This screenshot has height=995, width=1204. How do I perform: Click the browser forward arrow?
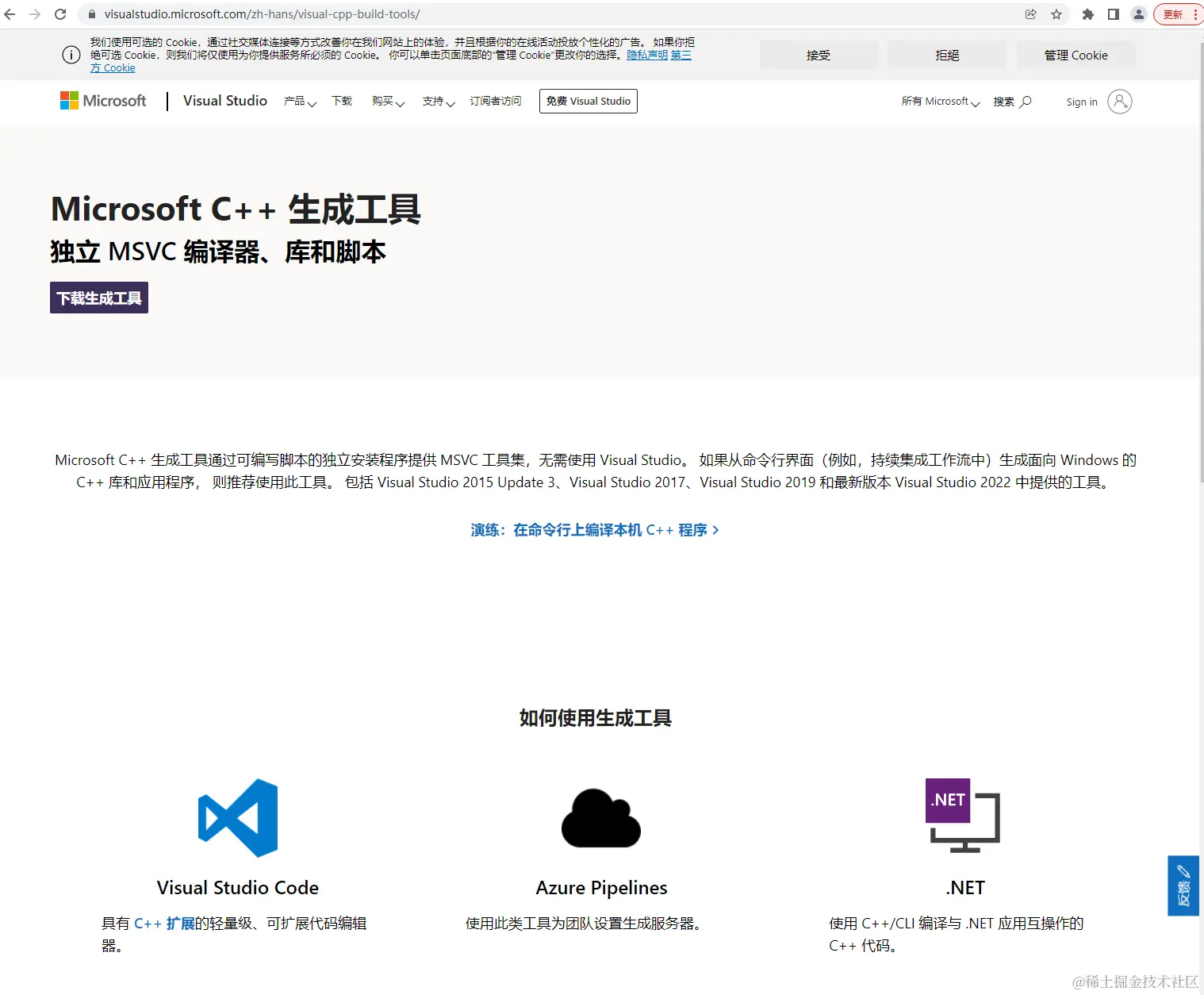coord(35,14)
